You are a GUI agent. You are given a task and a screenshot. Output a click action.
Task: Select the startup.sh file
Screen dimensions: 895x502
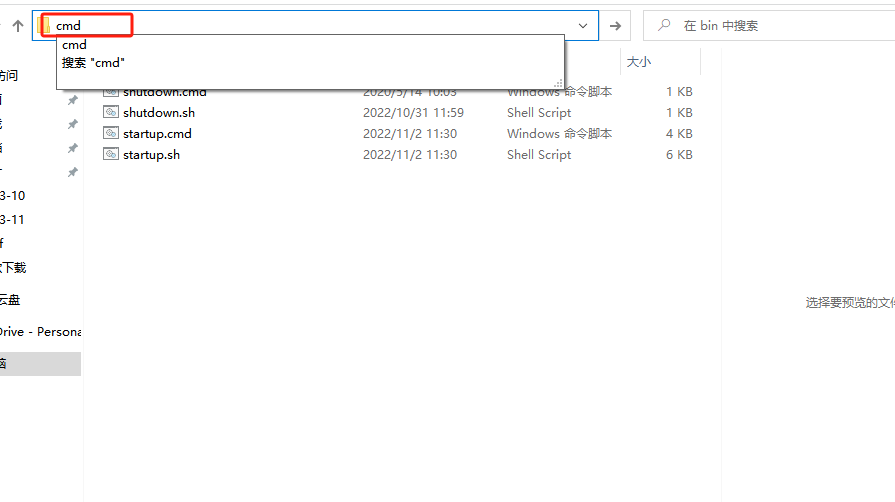[151, 155]
